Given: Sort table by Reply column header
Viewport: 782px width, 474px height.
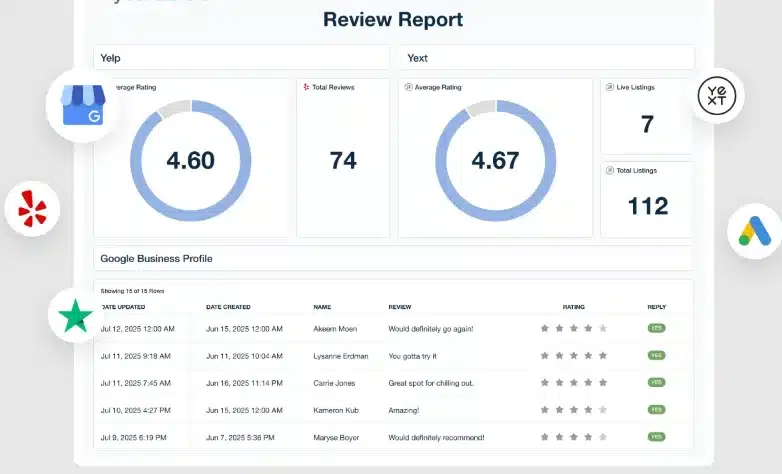Looking at the screenshot, I should [x=657, y=307].
